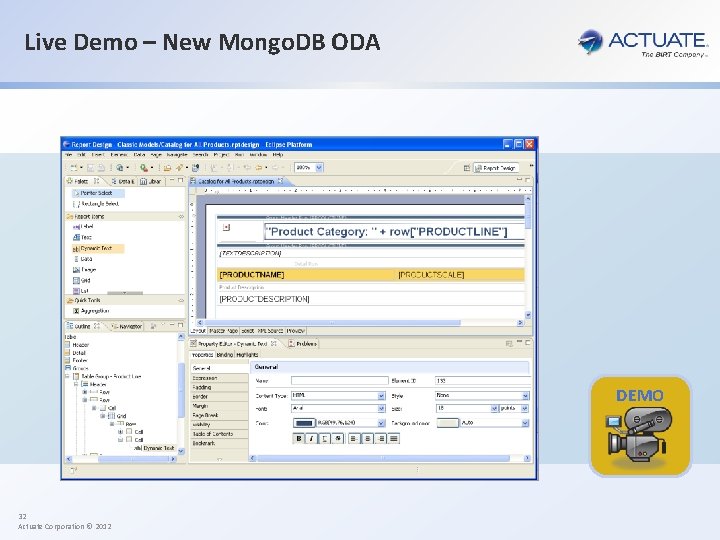720x540 pixels.
Task: Click the Element ID field
Action: coord(483,381)
